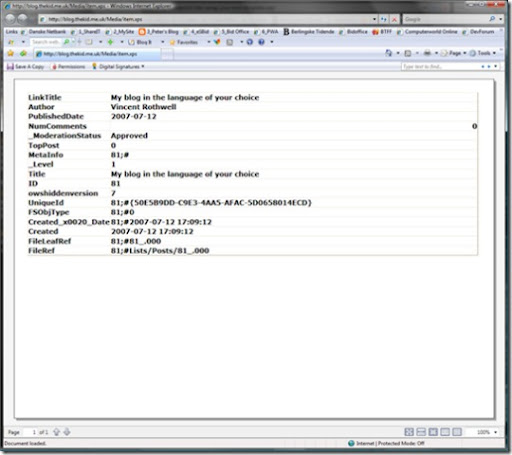
Task: Print the page with the printer icon
Action: [x=427, y=53]
